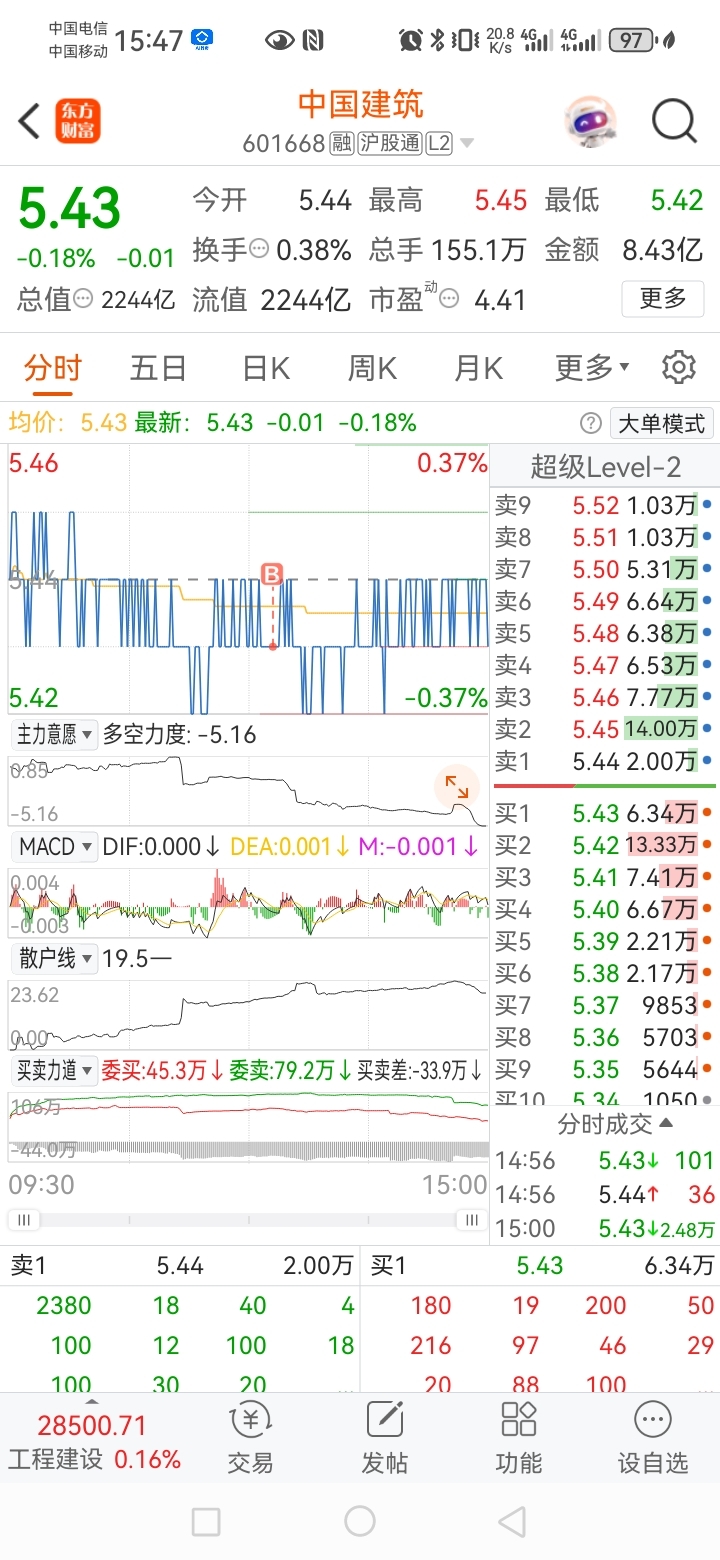Switch to the 月K tab
The image size is (720, 1560).
pyautogui.click(x=479, y=368)
